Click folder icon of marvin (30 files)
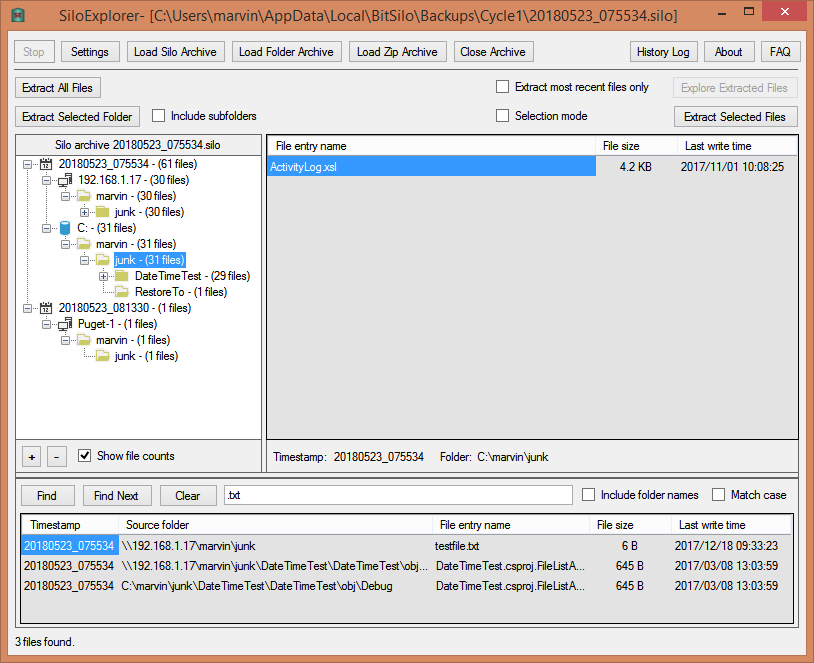This screenshot has width=814, height=663. tap(84, 196)
